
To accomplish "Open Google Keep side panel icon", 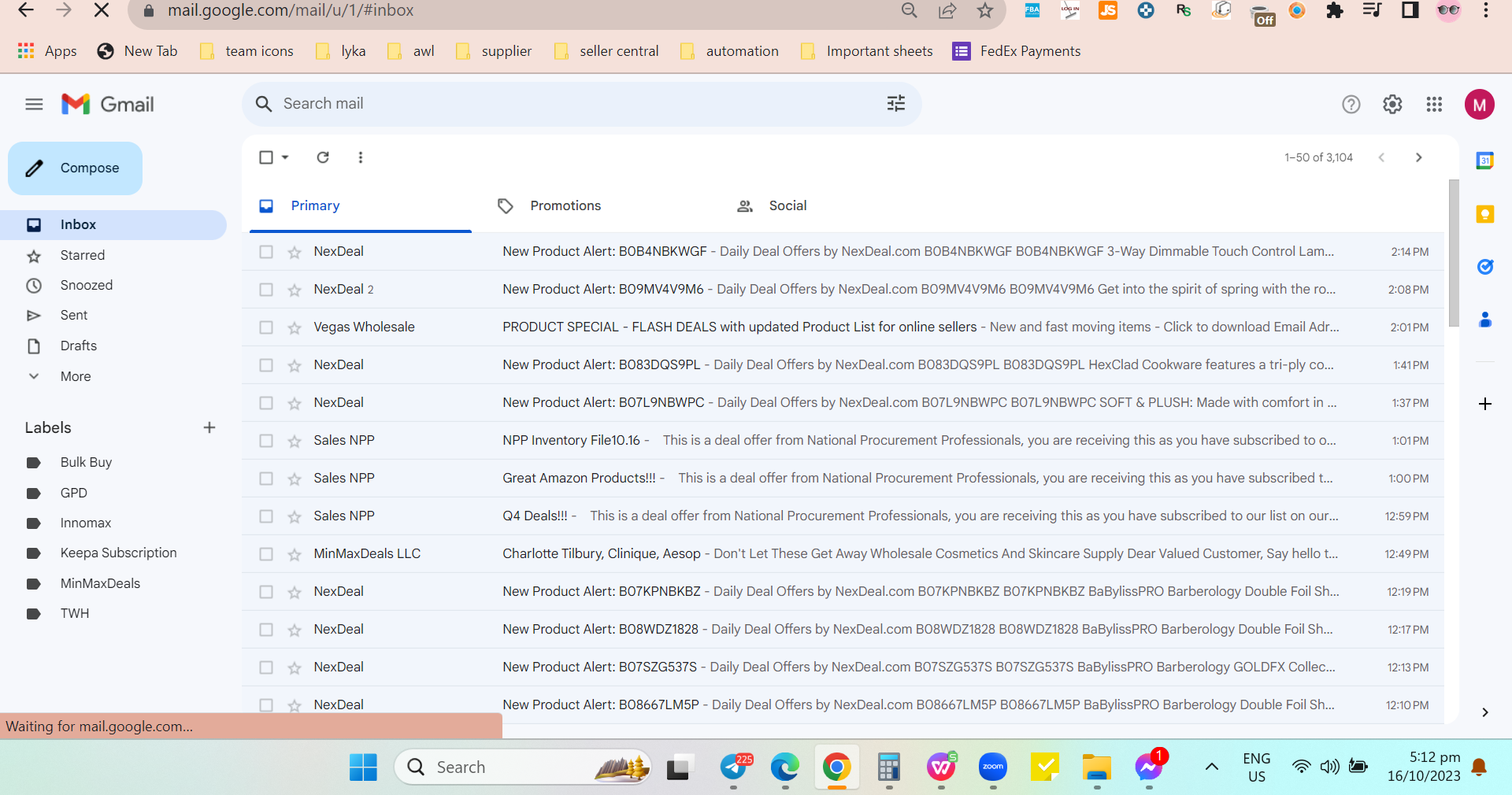I will [x=1485, y=214].
